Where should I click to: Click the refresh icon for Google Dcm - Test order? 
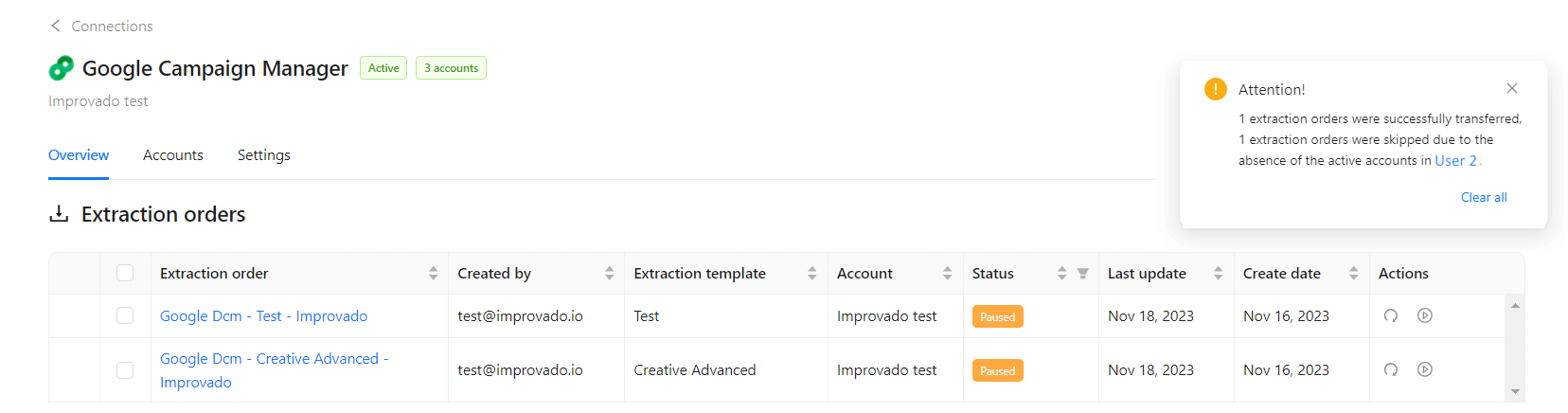click(x=1391, y=315)
